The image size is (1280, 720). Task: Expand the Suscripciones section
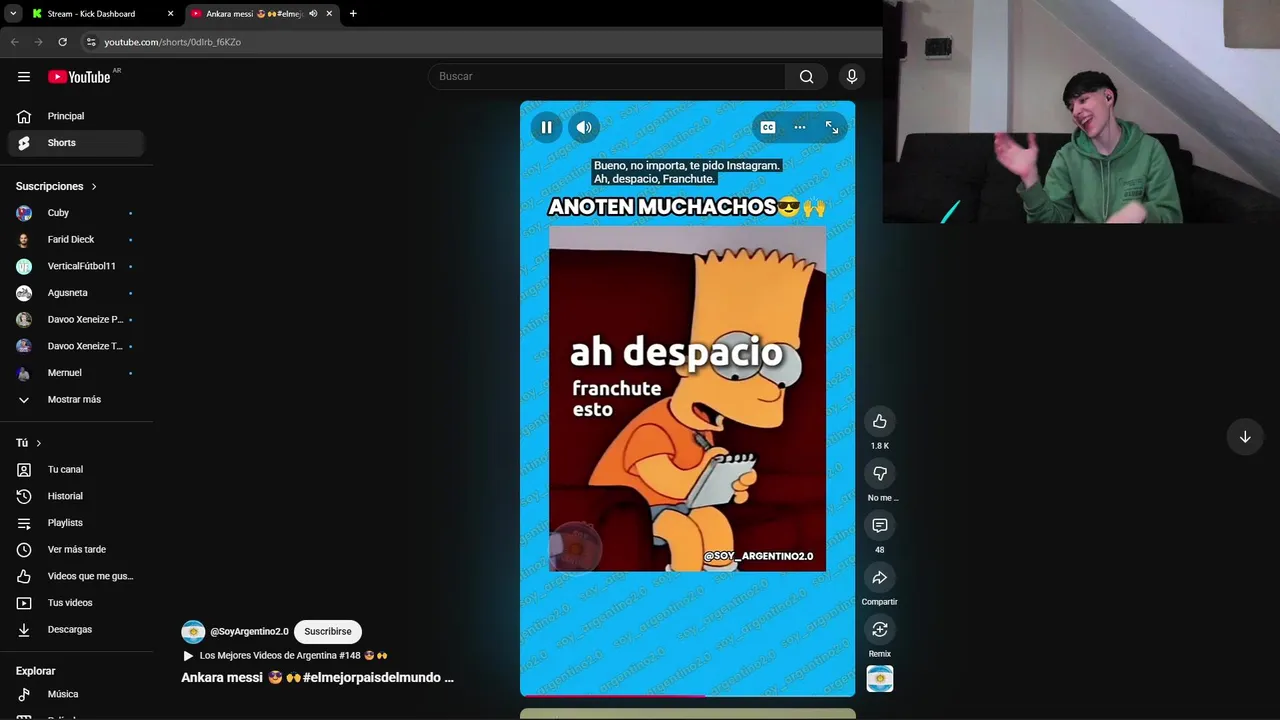click(57, 186)
